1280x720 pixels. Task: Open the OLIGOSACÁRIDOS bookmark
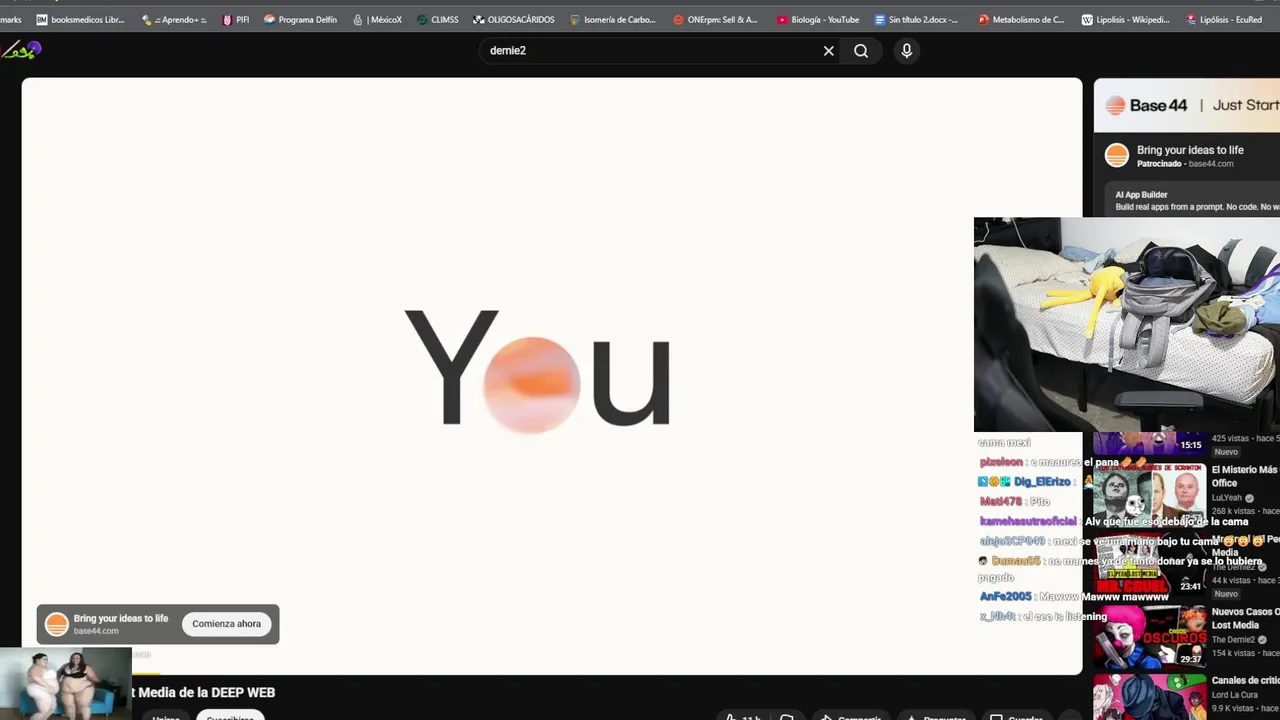[514, 19]
